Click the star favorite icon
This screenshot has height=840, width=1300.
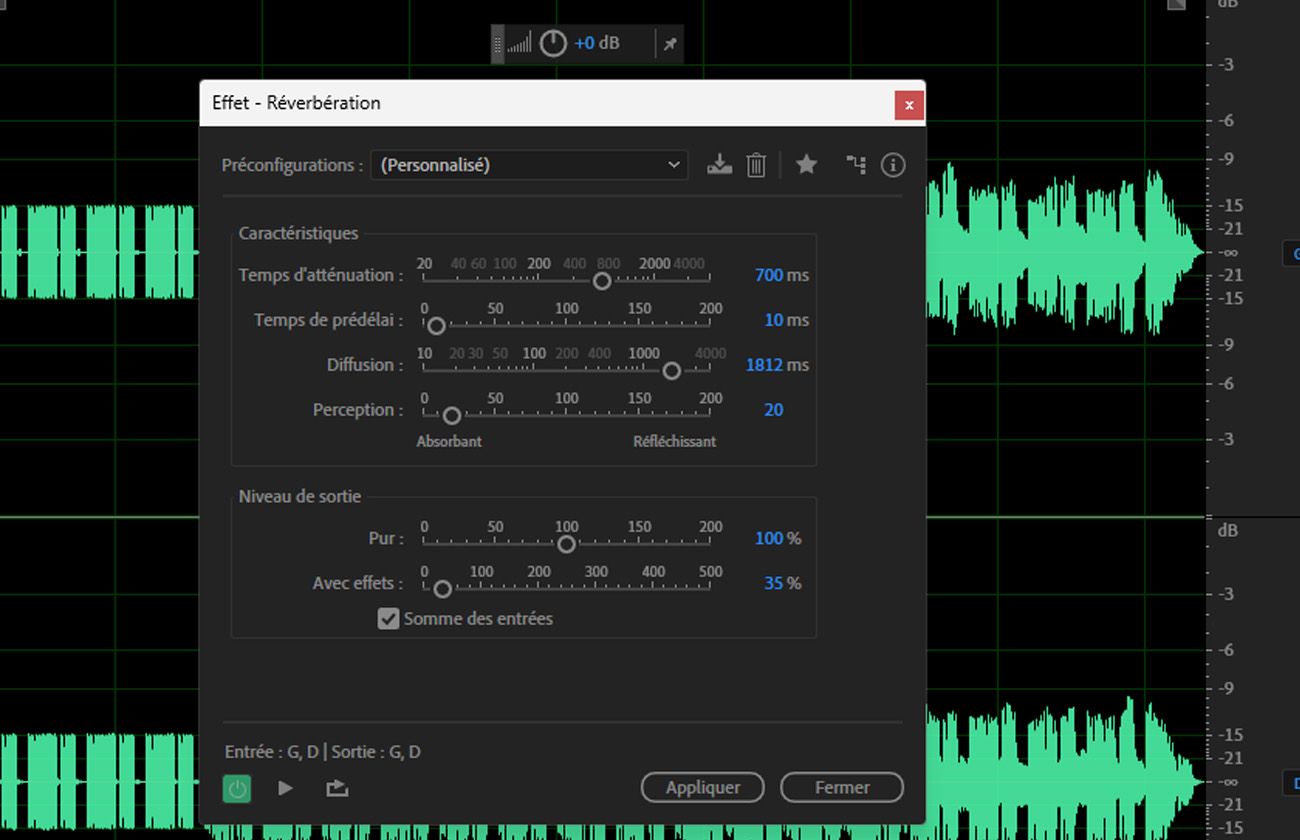click(x=806, y=165)
